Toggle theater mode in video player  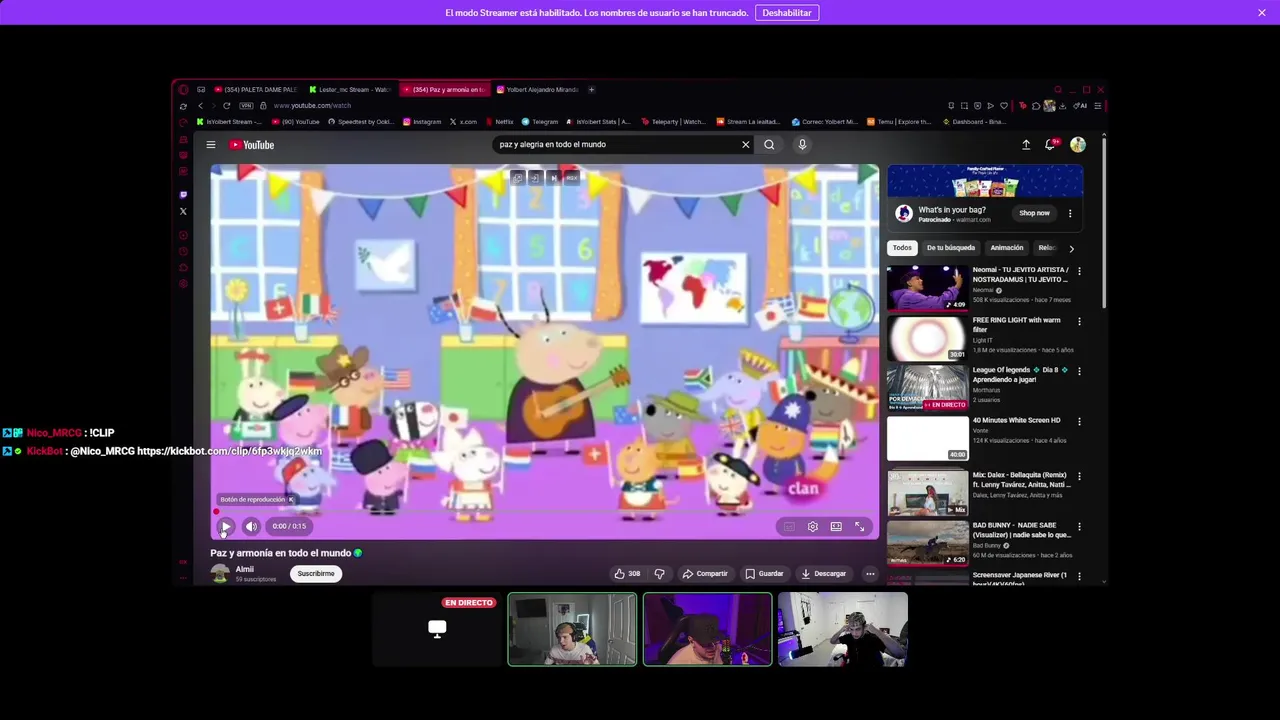[836, 526]
